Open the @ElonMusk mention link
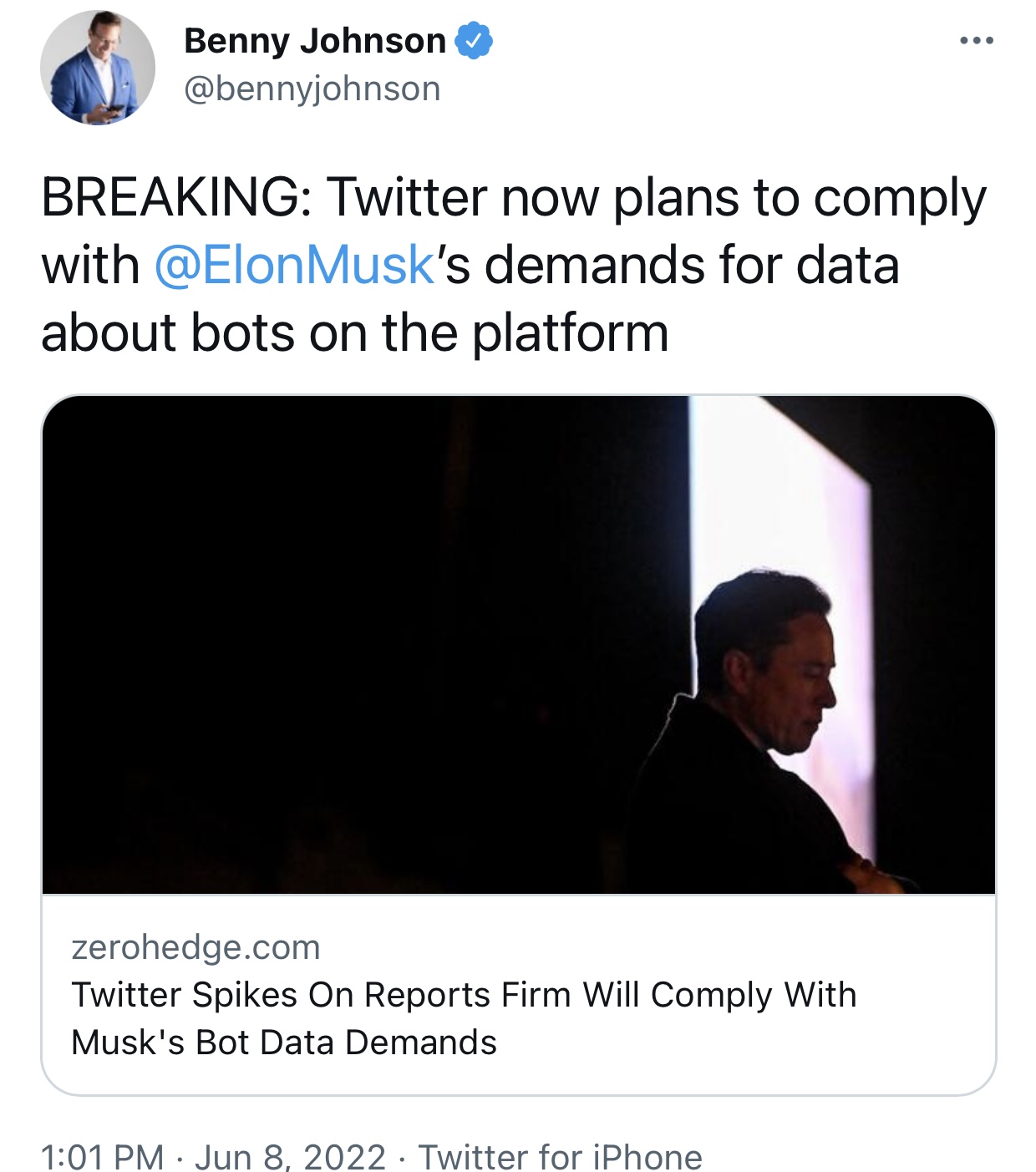The image size is (1036, 1172). click(x=294, y=266)
